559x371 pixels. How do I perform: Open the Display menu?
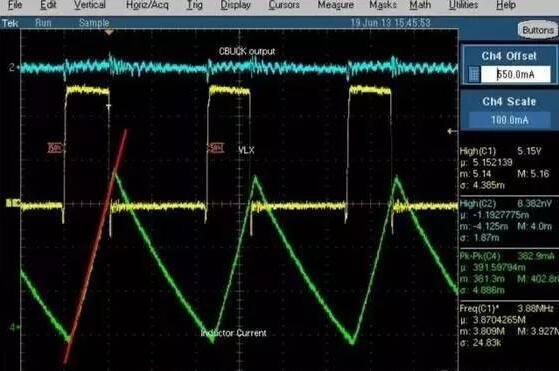[x=236, y=5]
